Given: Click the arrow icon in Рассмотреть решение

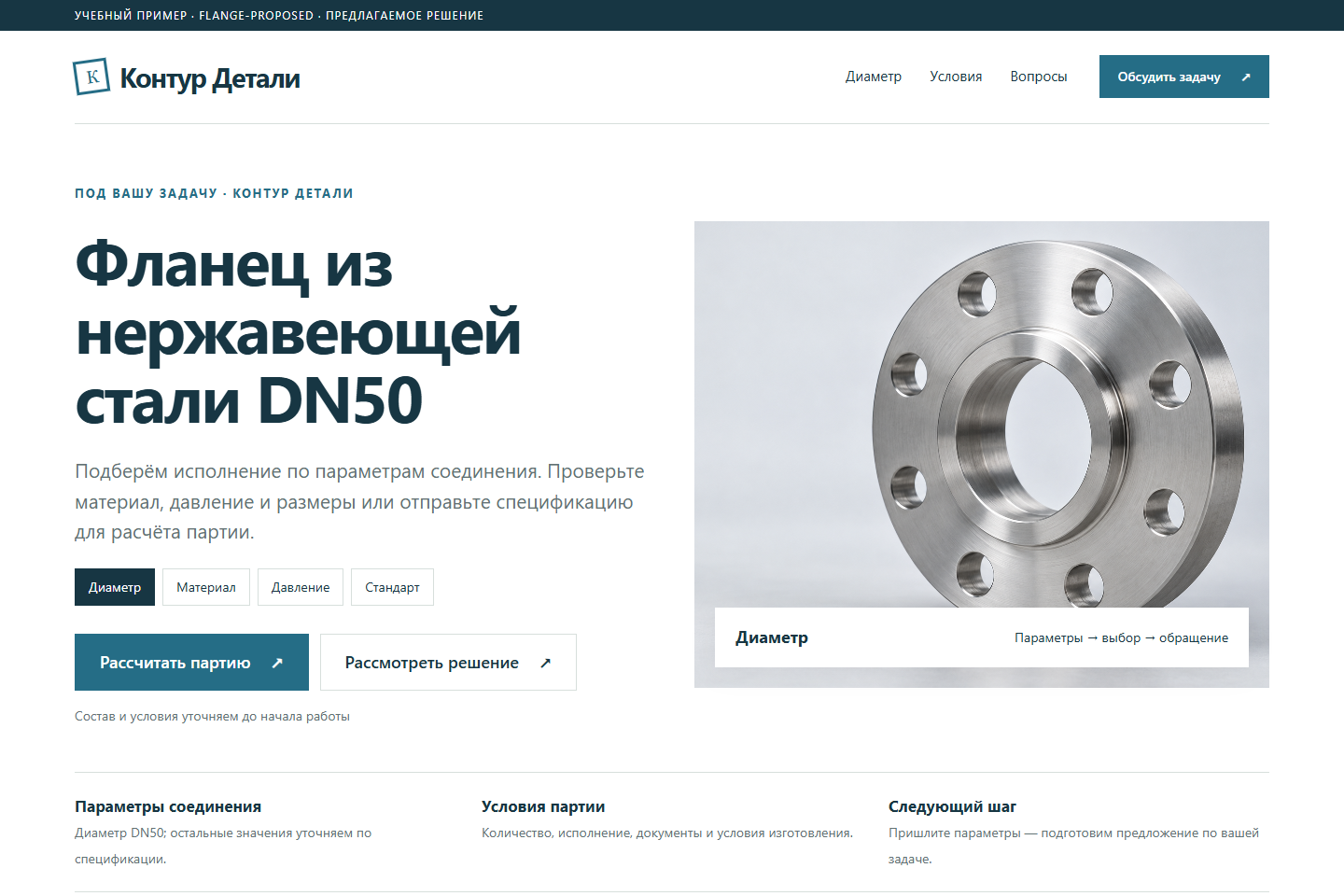Looking at the screenshot, I should coord(545,663).
